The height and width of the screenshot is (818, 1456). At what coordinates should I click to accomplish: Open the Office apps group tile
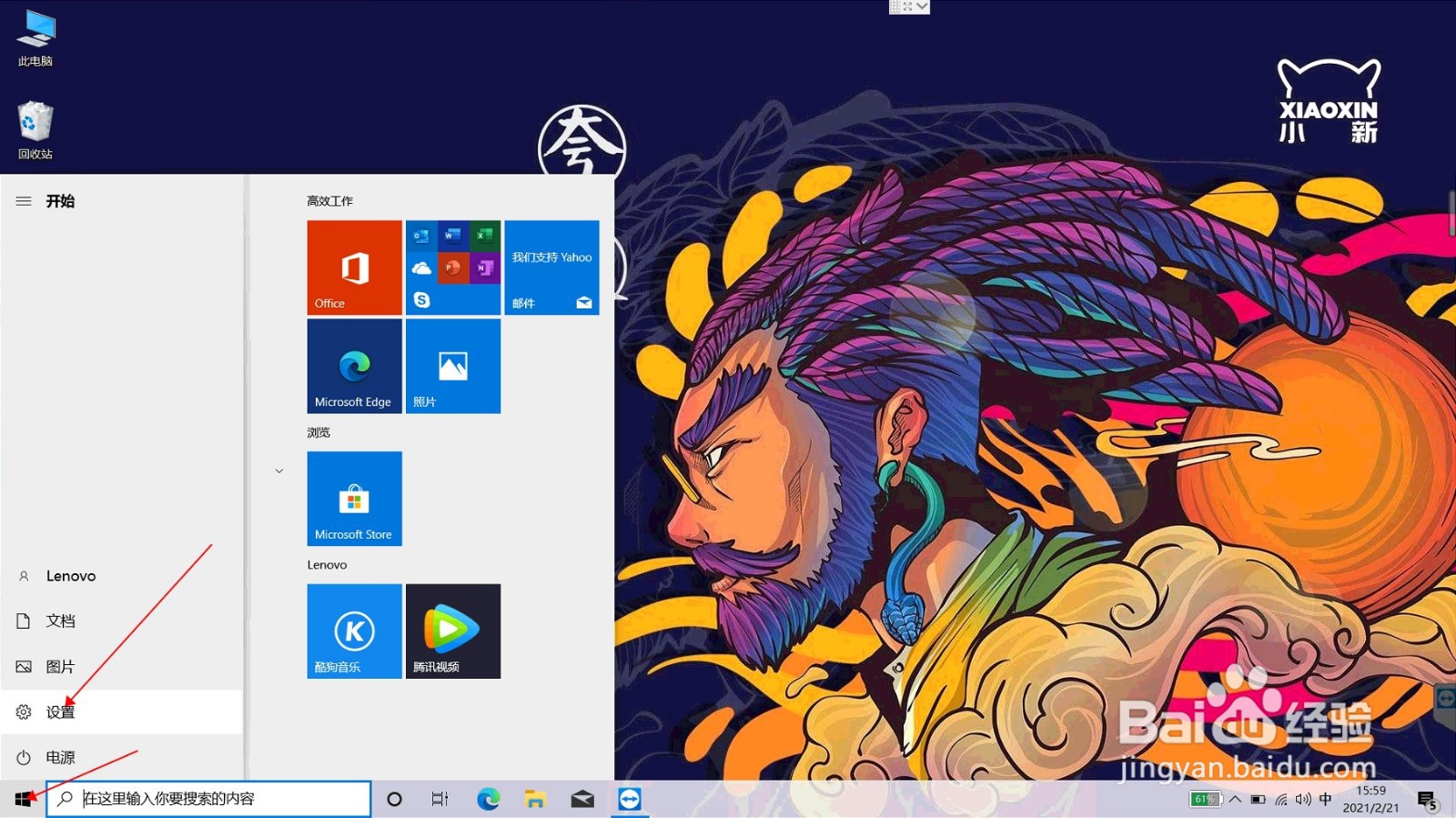tap(452, 268)
